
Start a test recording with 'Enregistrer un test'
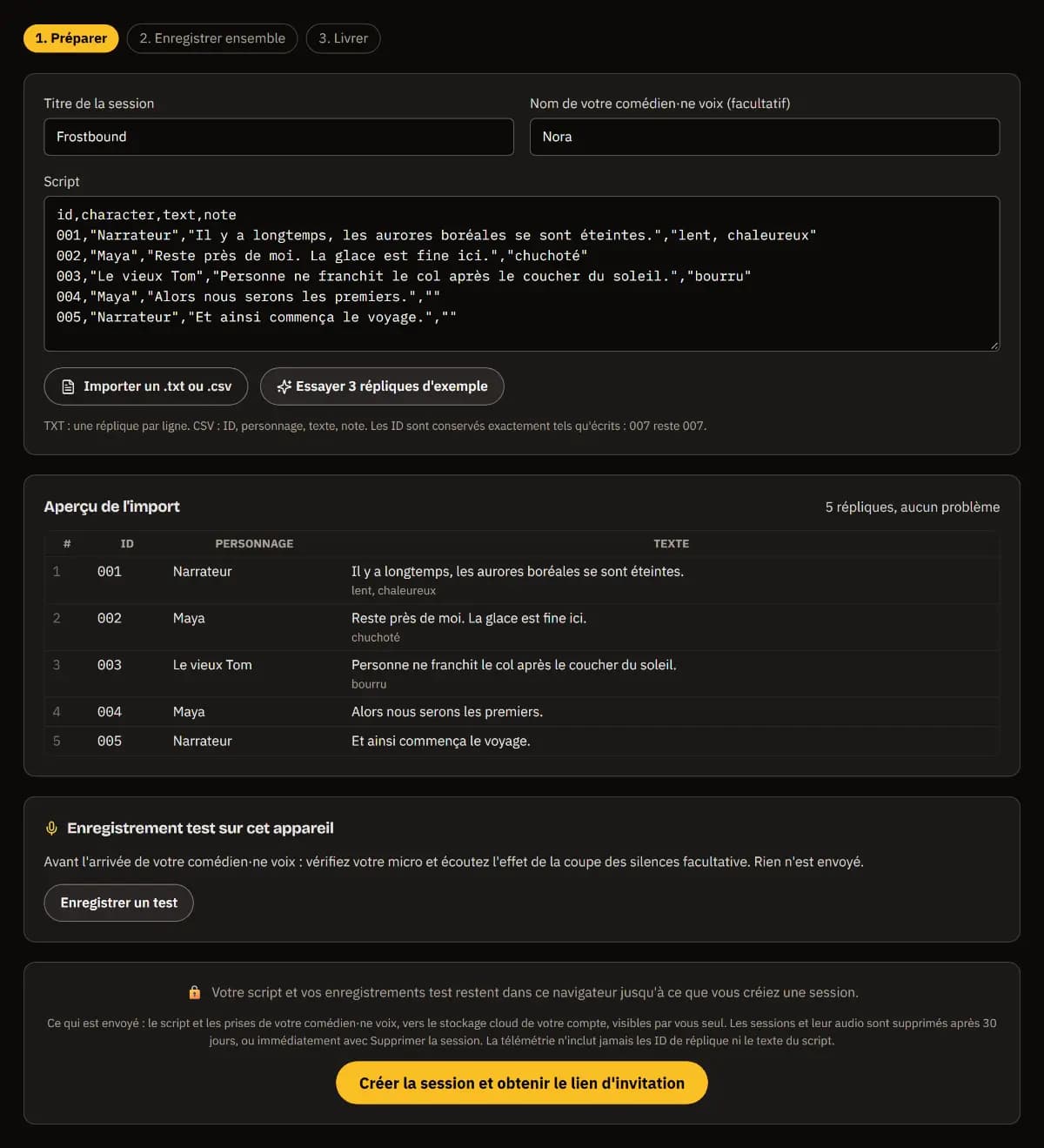(x=118, y=903)
